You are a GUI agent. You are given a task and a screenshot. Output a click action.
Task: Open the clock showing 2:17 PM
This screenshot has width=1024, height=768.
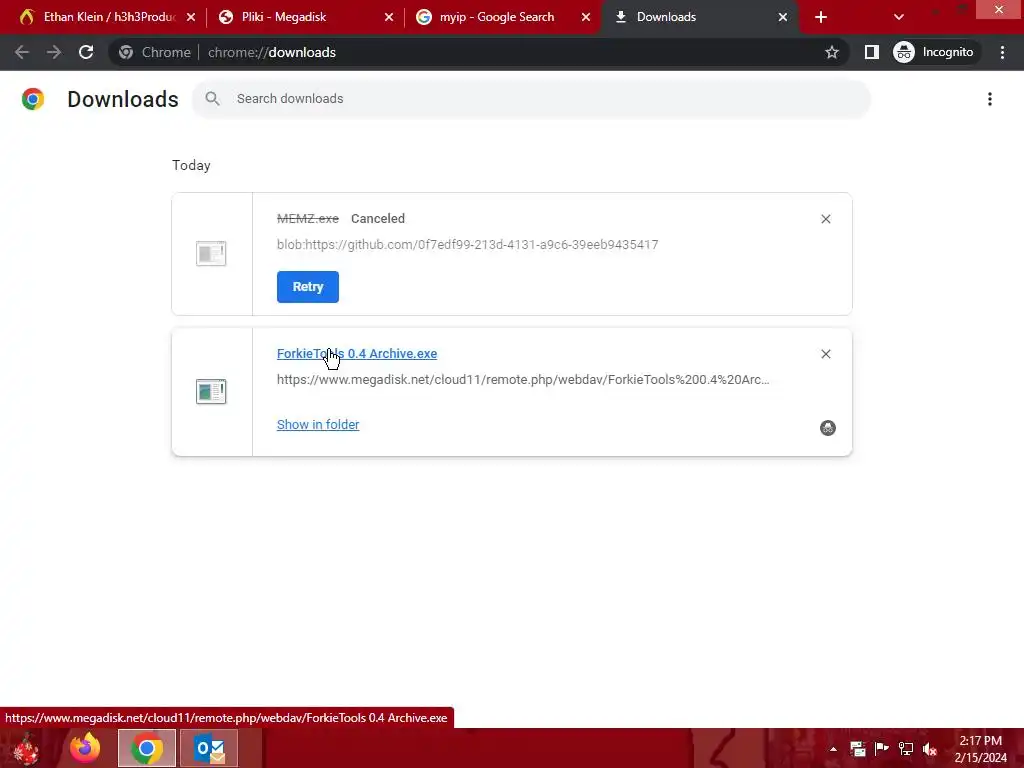coord(980,749)
